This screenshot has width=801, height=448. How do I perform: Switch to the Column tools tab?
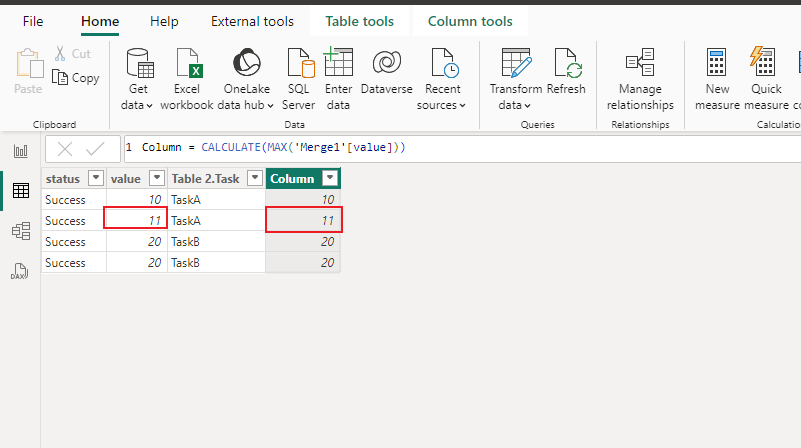[x=470, y=21]
